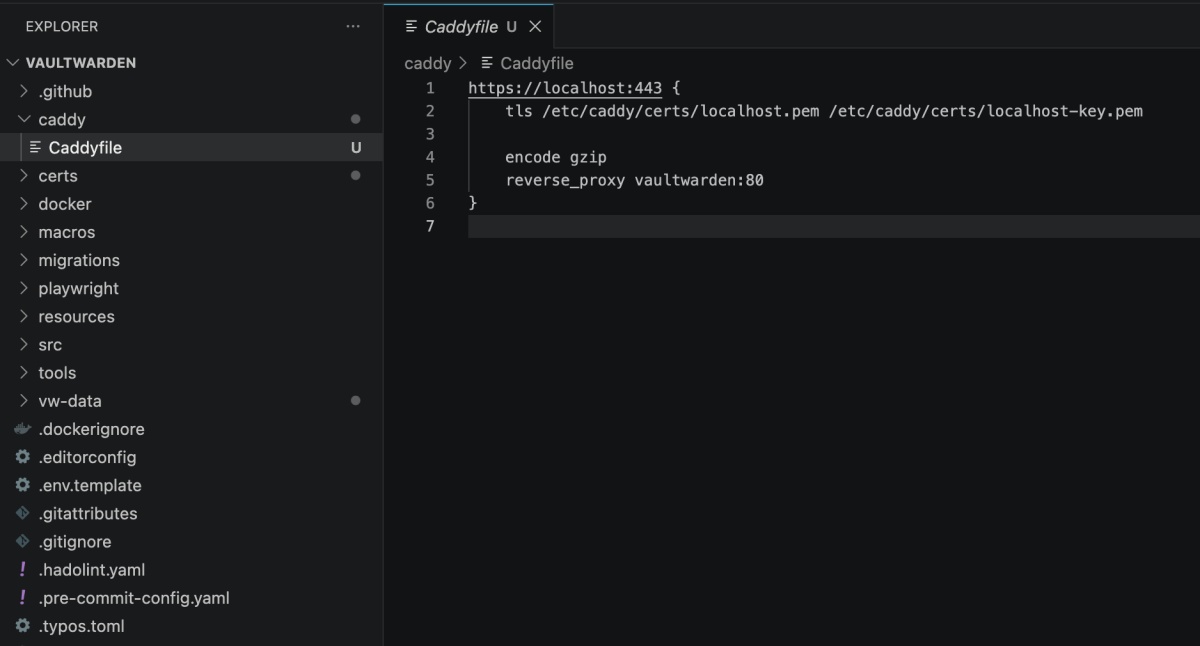
Task: Follow the https://localhost:443 link
Action: pos(563,88)
